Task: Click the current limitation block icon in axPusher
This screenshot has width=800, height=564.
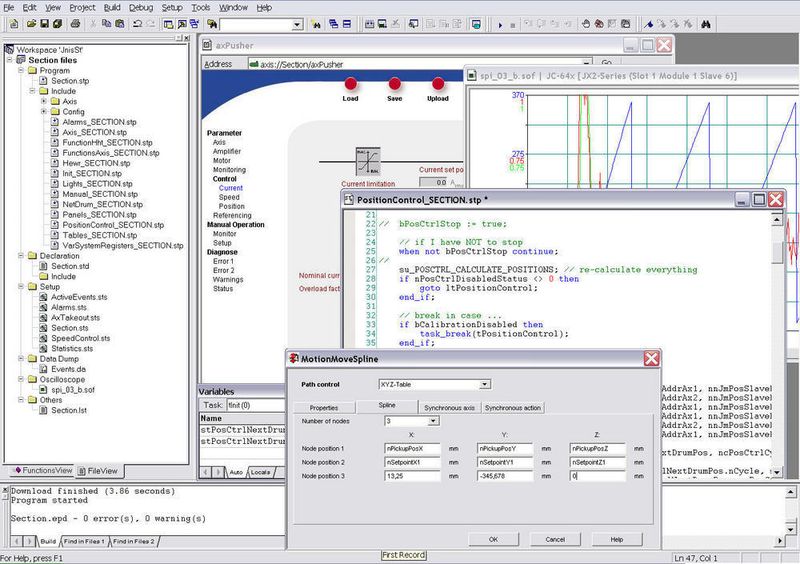Action: point(368,162)
